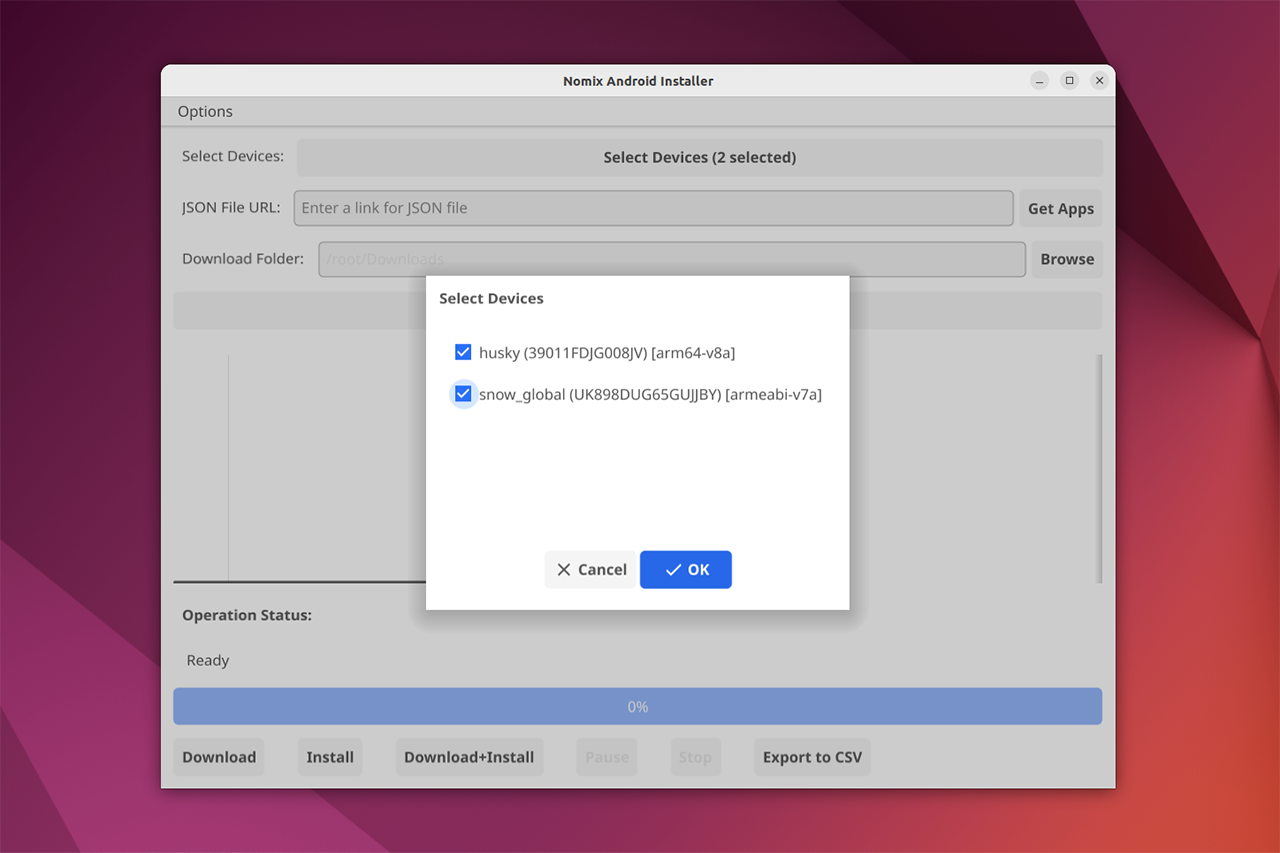The height and width of the screenshot is (853, 1280).
Task: Click the Download Folder path field
Action: click(x=672, y=259)
